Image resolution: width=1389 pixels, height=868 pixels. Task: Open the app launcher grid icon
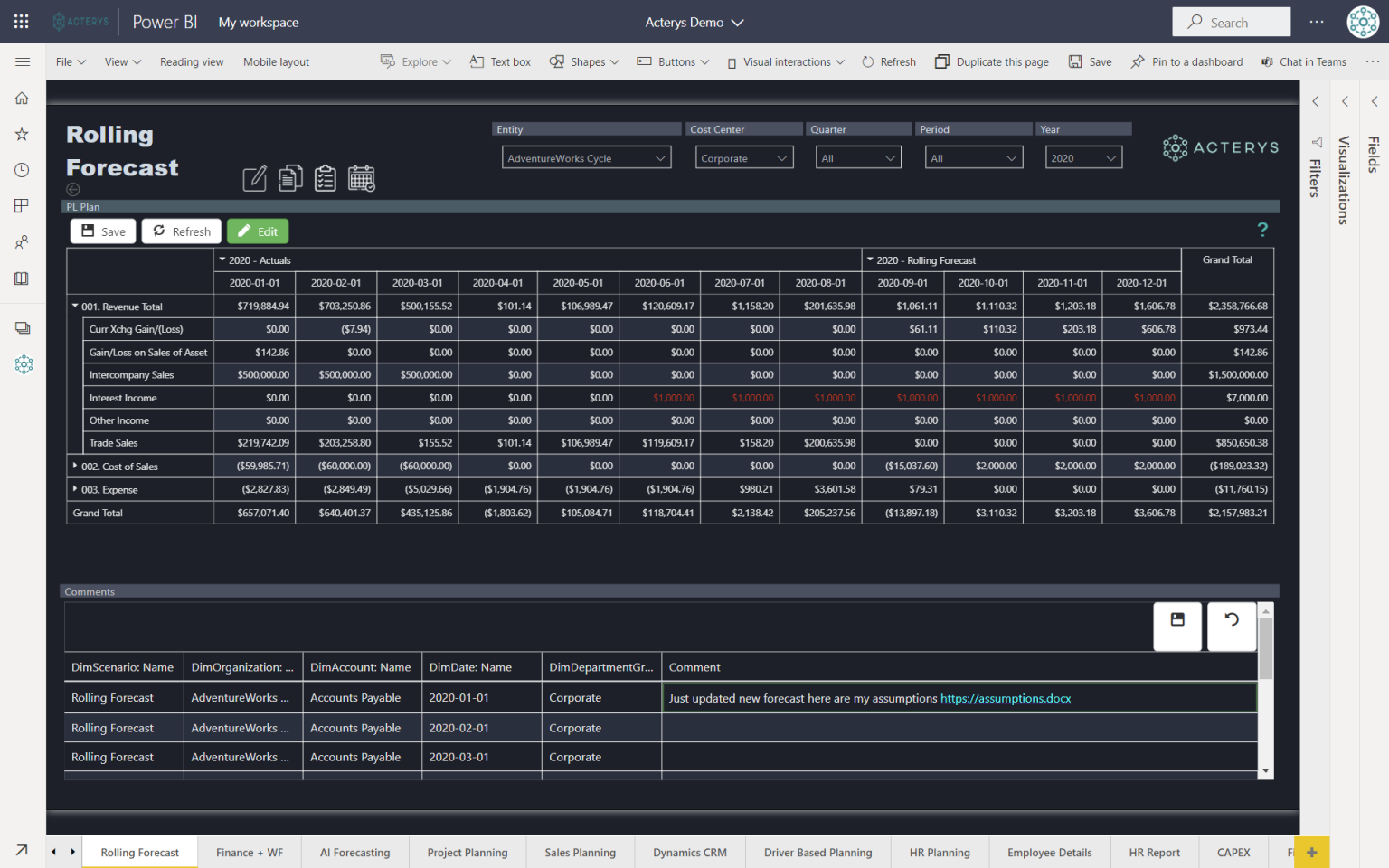[x=22, y=22]
